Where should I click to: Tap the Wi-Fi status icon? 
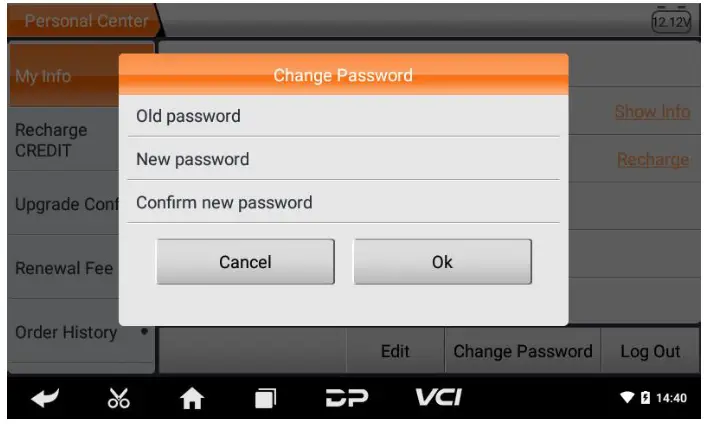pos(627,397)
